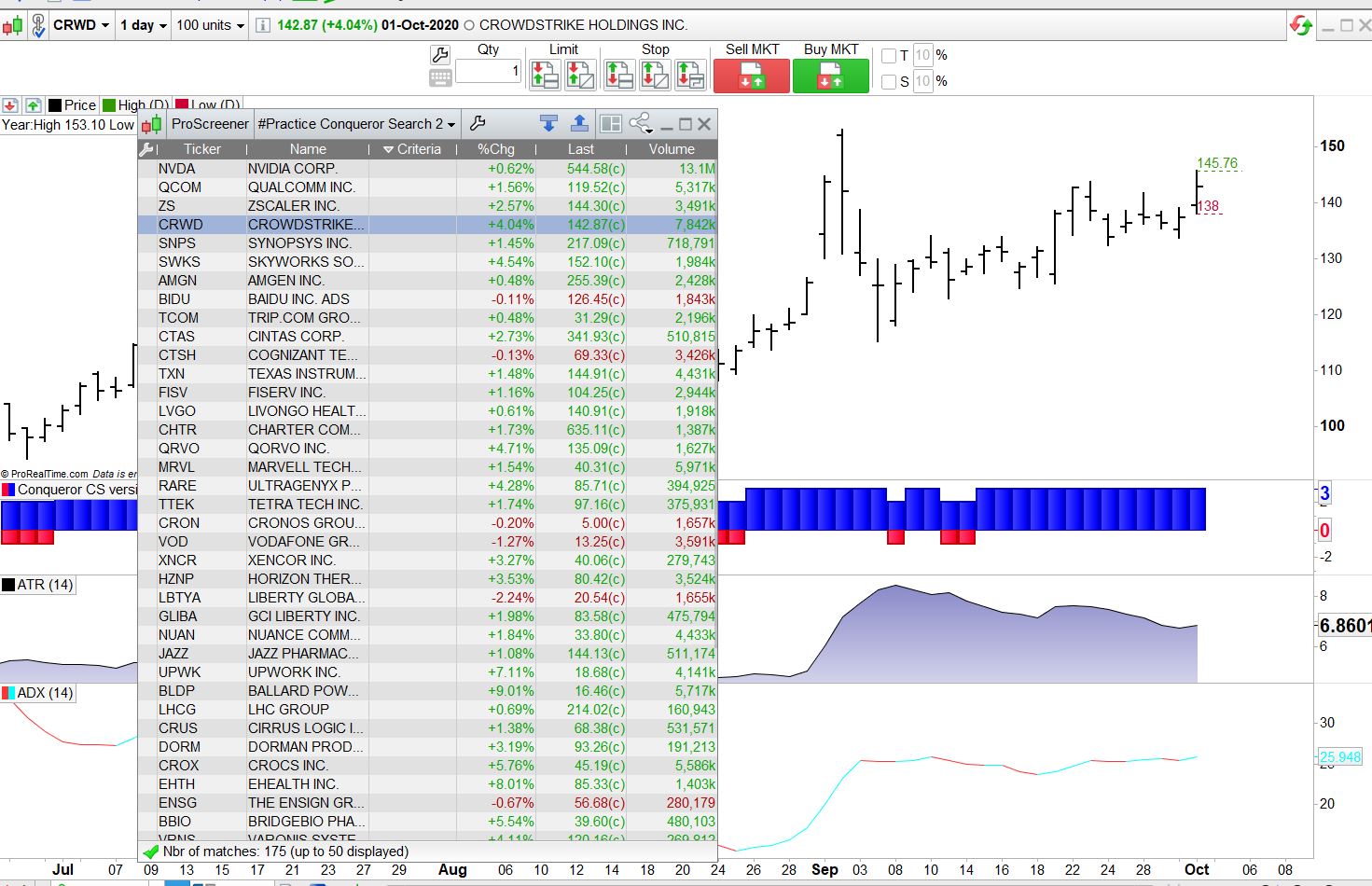
Task: Click the Qty input field
Action: coord(488,71)
